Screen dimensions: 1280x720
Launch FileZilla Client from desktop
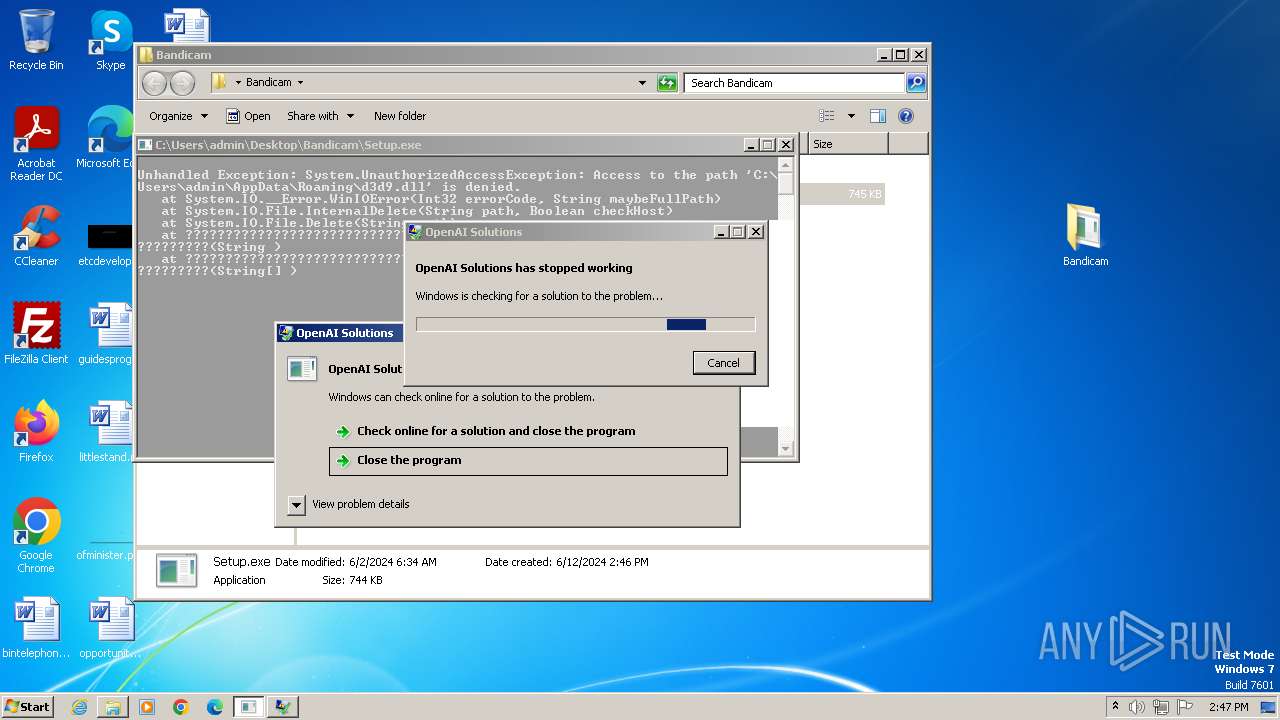tap(36, 333)
